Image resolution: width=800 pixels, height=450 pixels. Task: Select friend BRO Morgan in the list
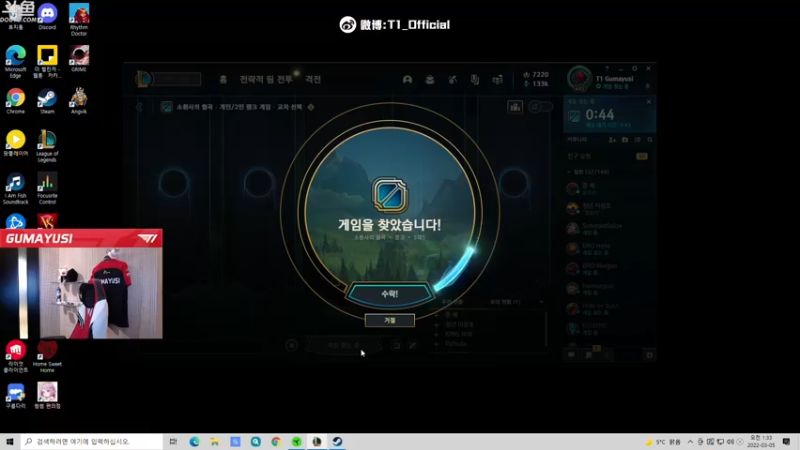(x=608, y=269)
